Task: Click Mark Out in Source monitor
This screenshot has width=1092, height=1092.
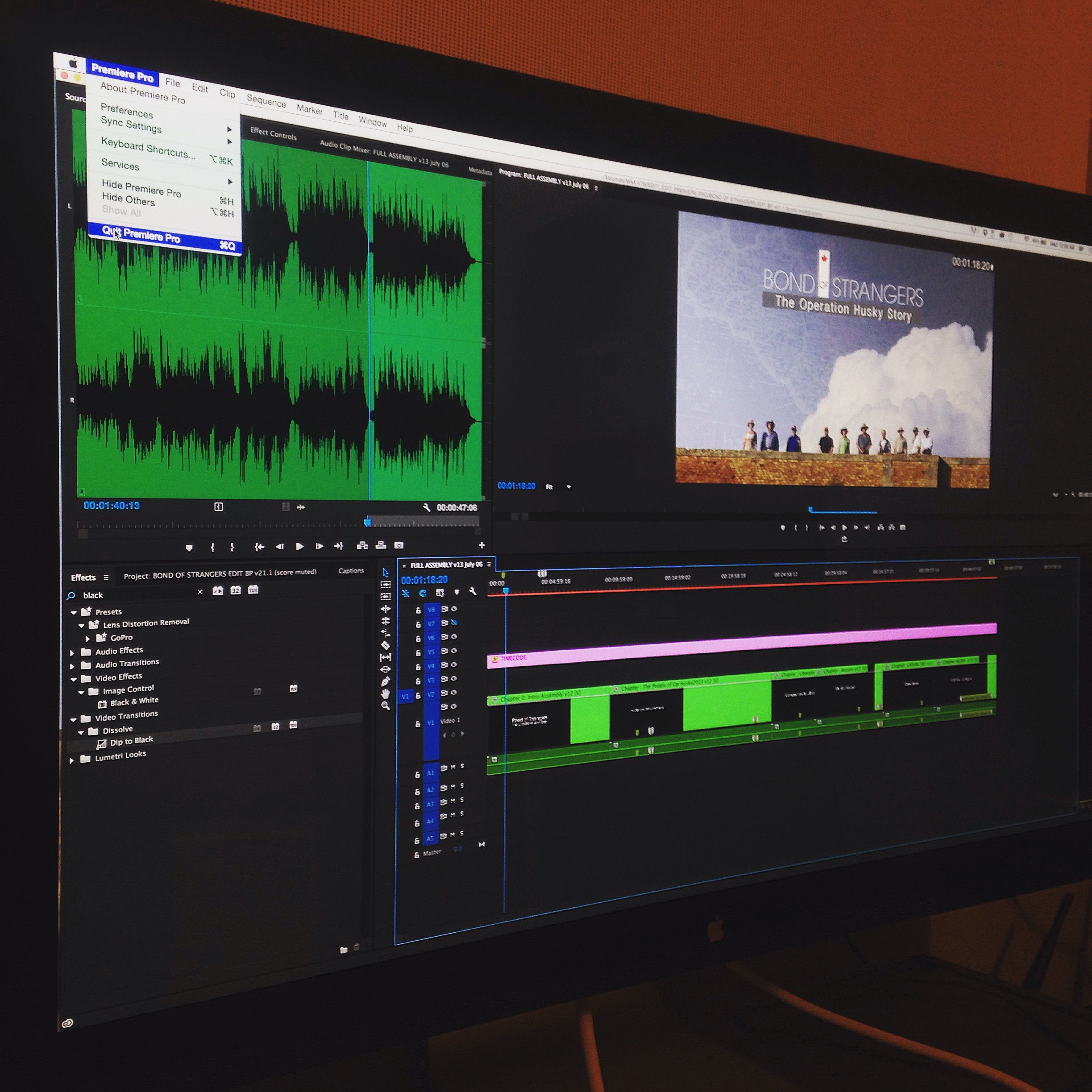Action: point(233,547)
